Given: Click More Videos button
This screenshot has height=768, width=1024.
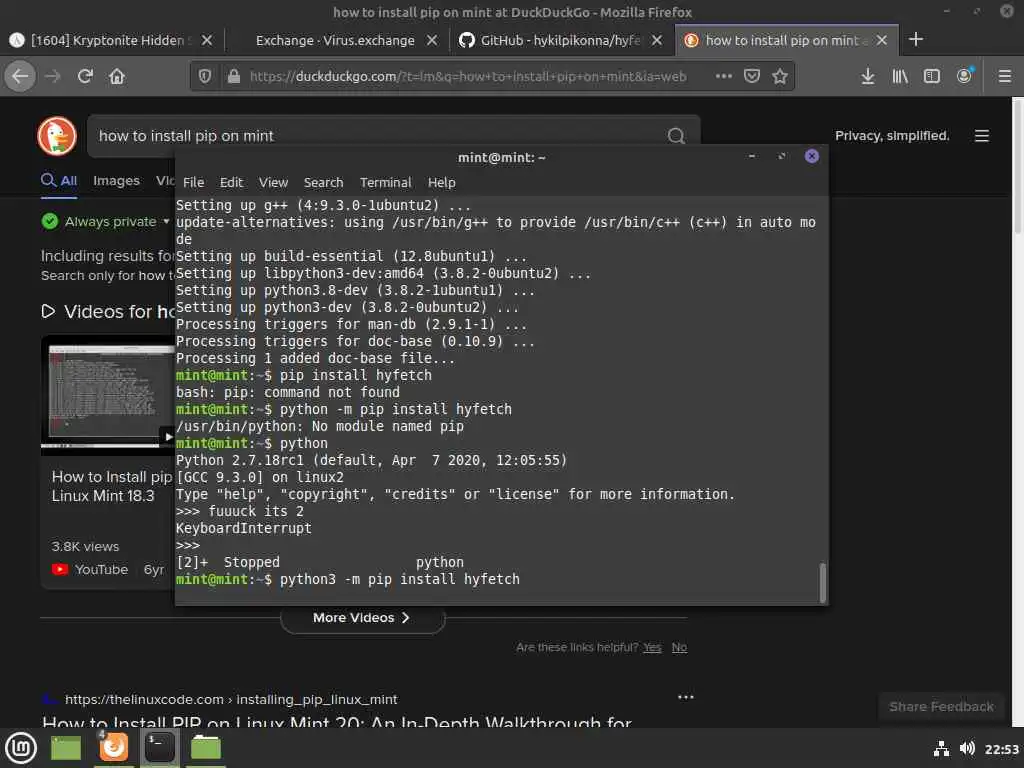Looking at the screenshot, I should tap(362, 618).
